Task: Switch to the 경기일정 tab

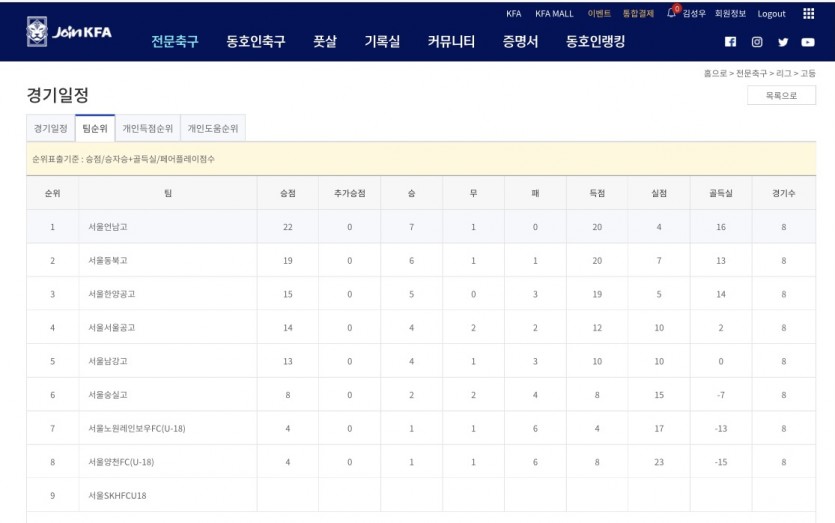Action: (x=51, y=128)
